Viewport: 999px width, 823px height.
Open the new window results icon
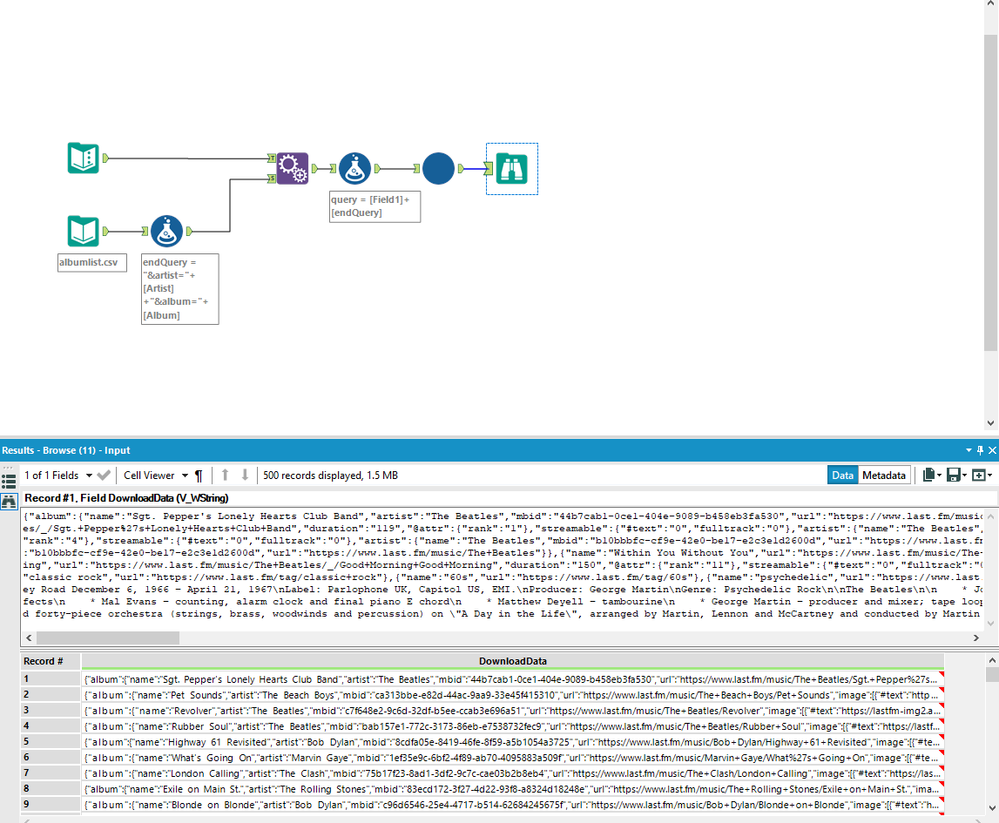click(979, 475)
